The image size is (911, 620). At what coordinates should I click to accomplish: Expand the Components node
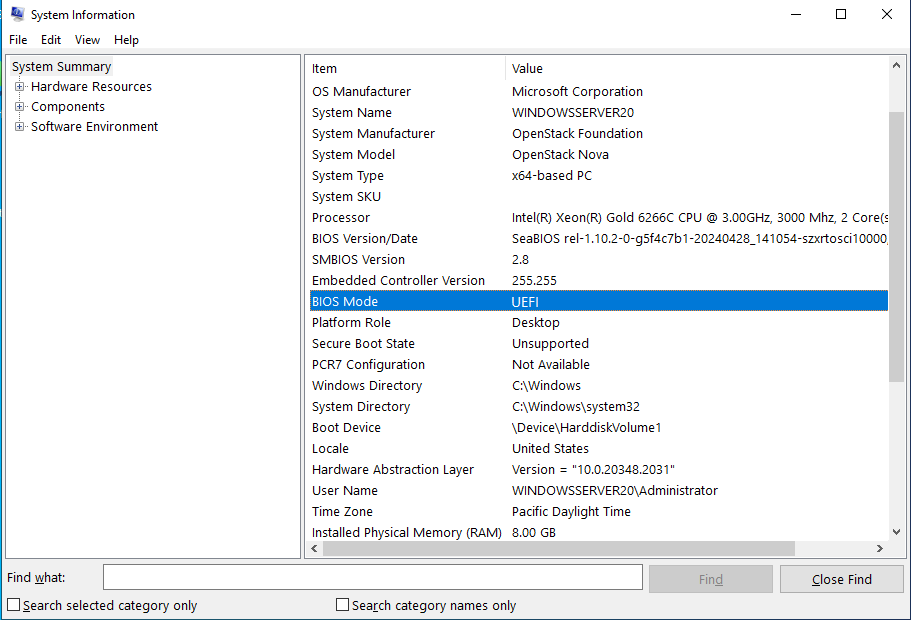pyautogui.click(x=19, y=106)
